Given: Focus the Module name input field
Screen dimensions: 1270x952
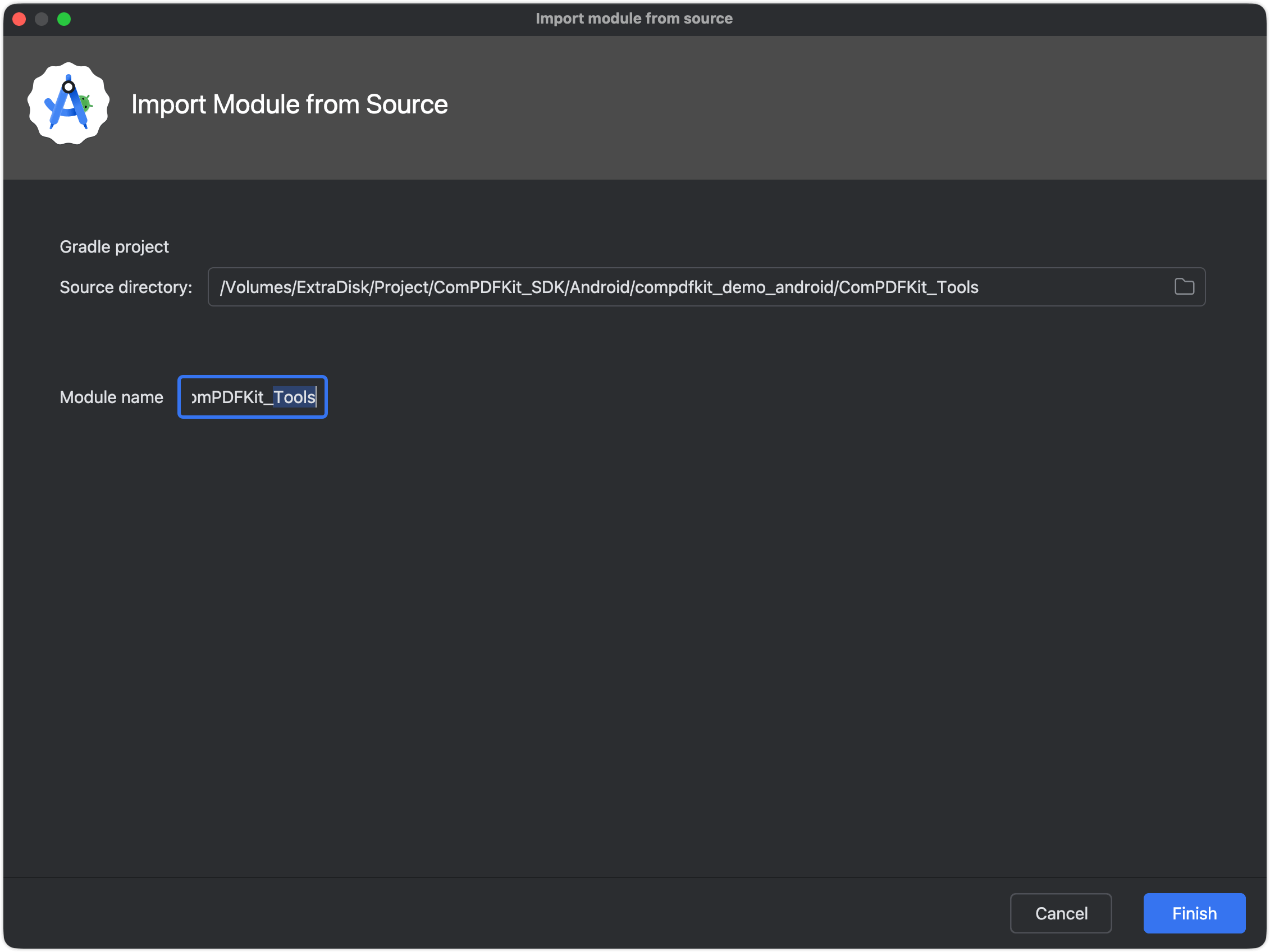Looking at the screenshot, I should [252, 396].
